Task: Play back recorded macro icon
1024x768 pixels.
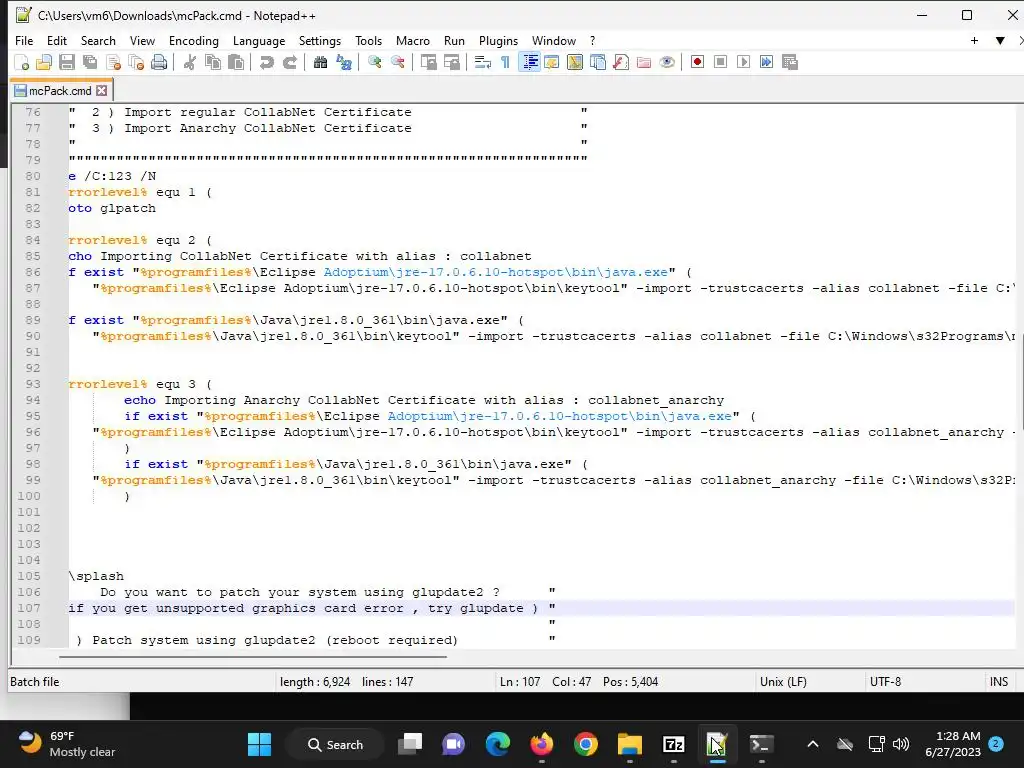Action: point(743,62)
